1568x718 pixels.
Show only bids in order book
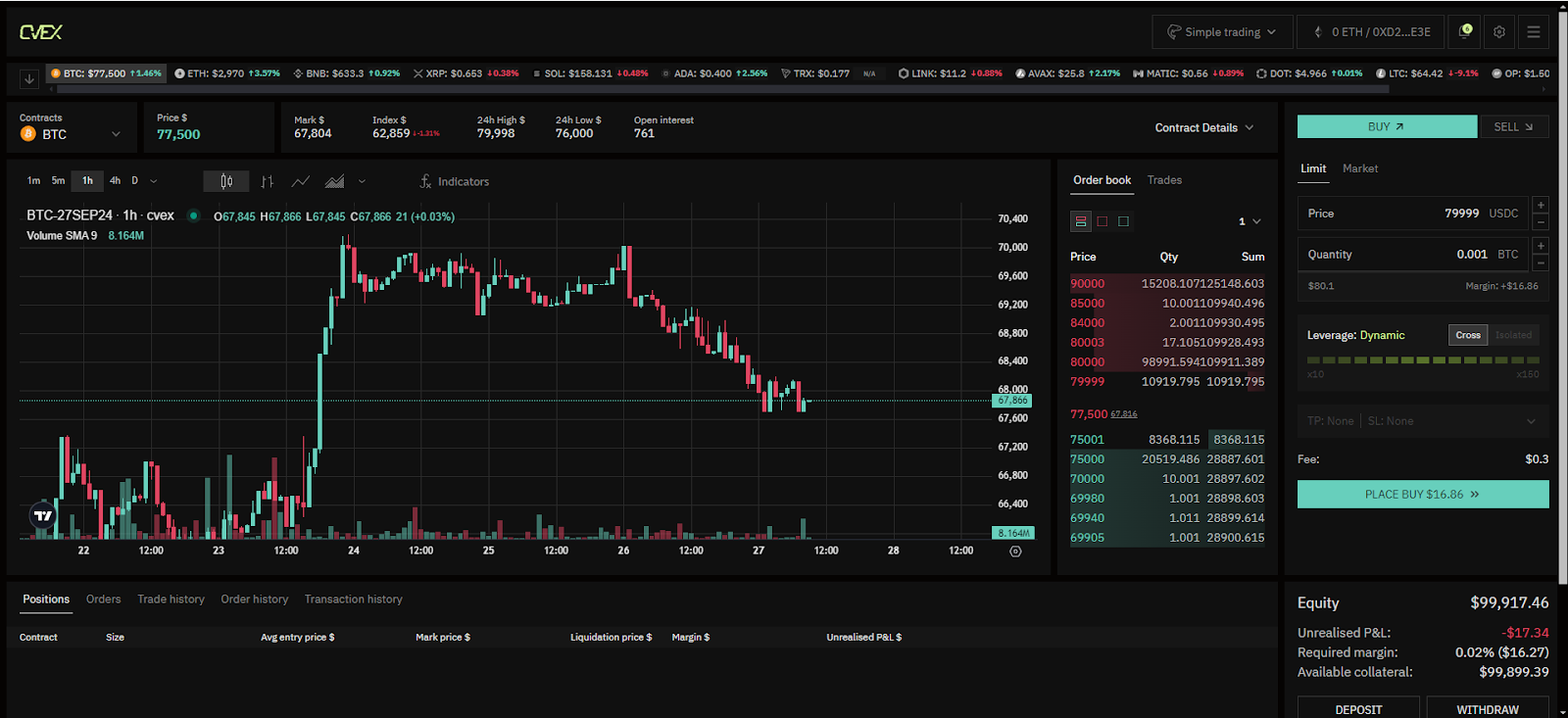pyautogui.click(x=1124, y=221)
